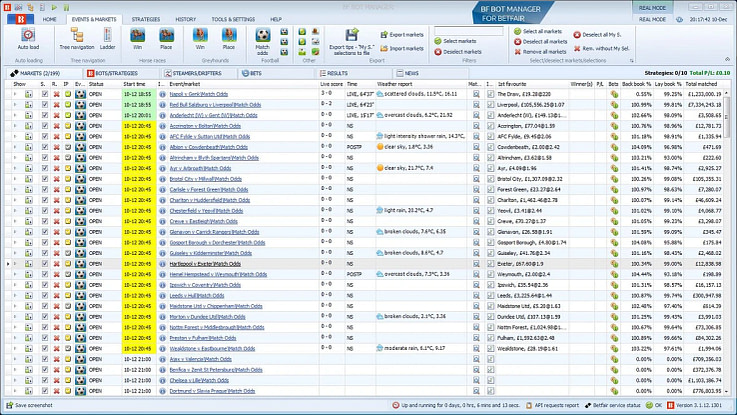Load Greyhounds Win markets
737x415 pixels.
click(200, 39)
